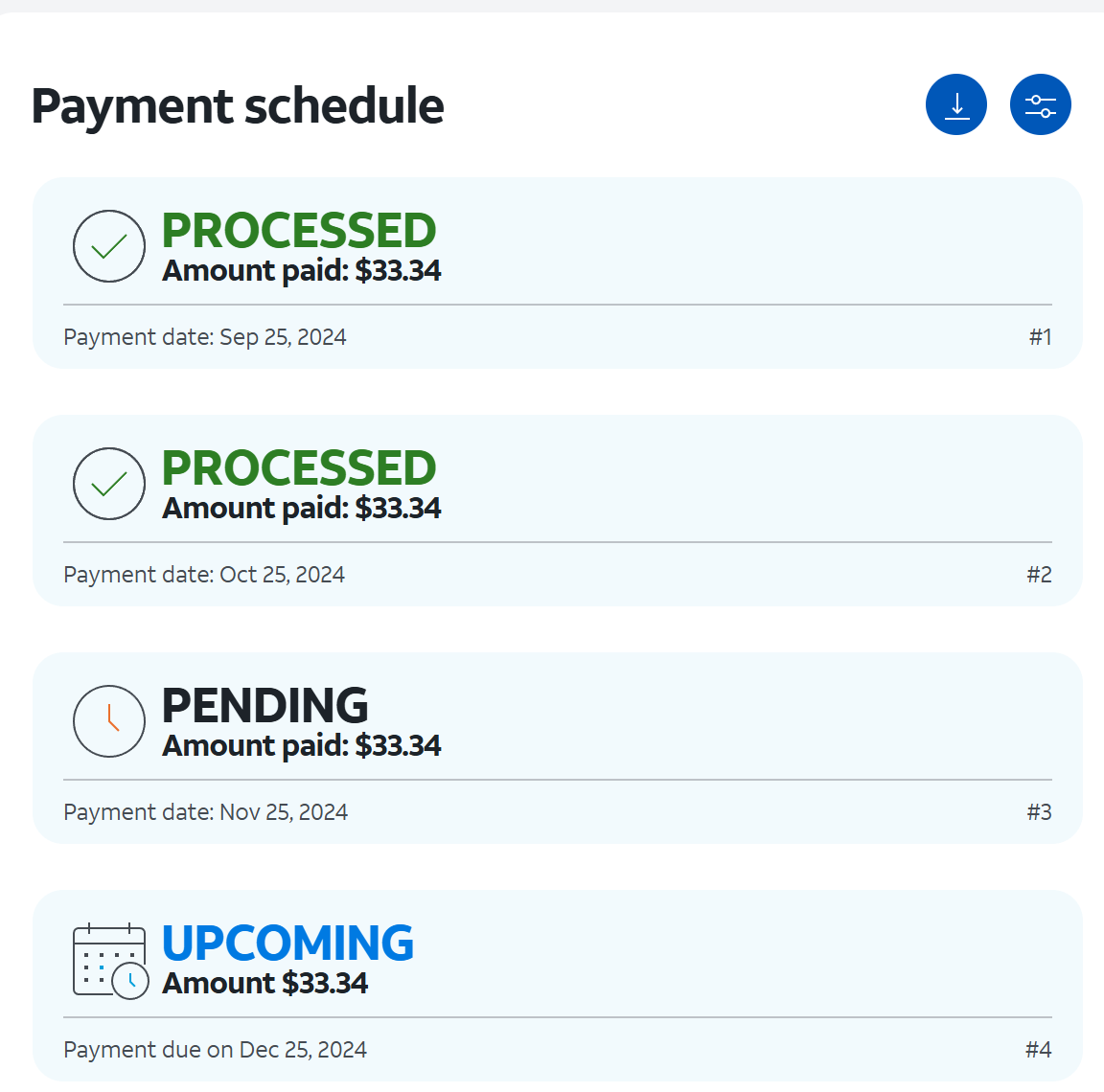Viewport: 1104px width, 1092px height.
Task: Select the second PROCESSED status heading
Action: [x=298, y=468]
